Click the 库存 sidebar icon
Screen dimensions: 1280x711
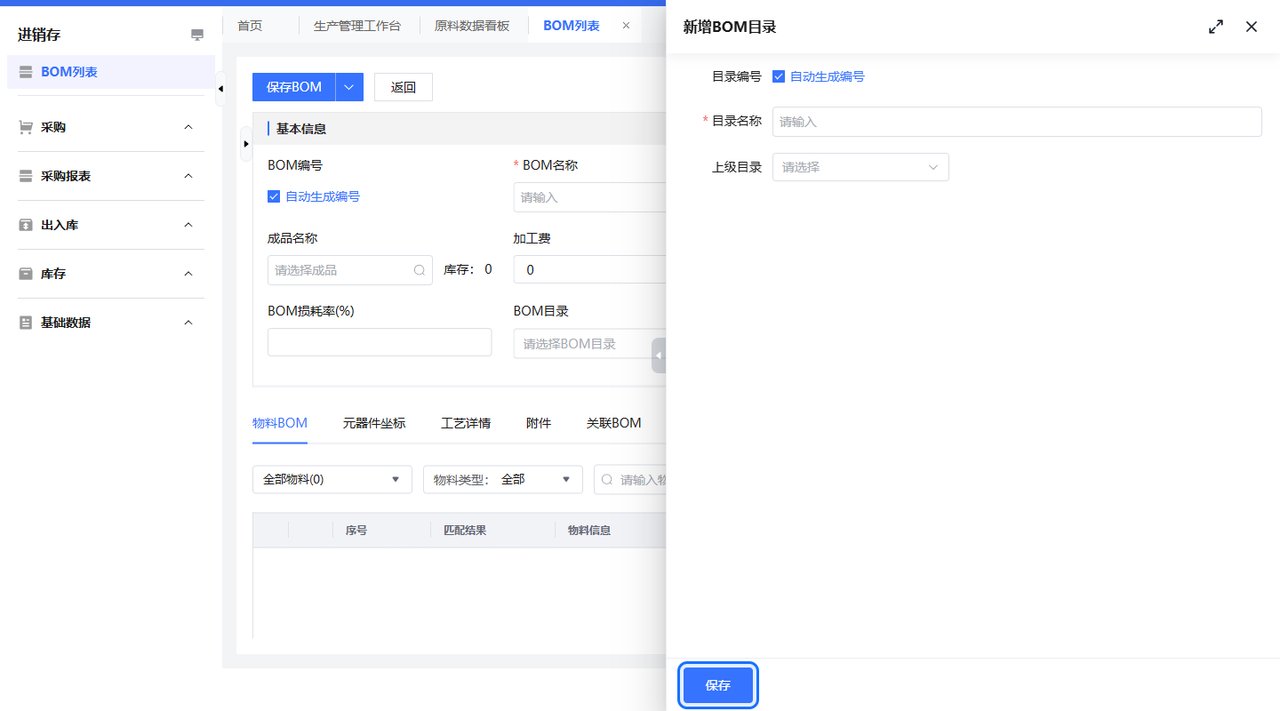pyautogui.click(x=26, y=273)
